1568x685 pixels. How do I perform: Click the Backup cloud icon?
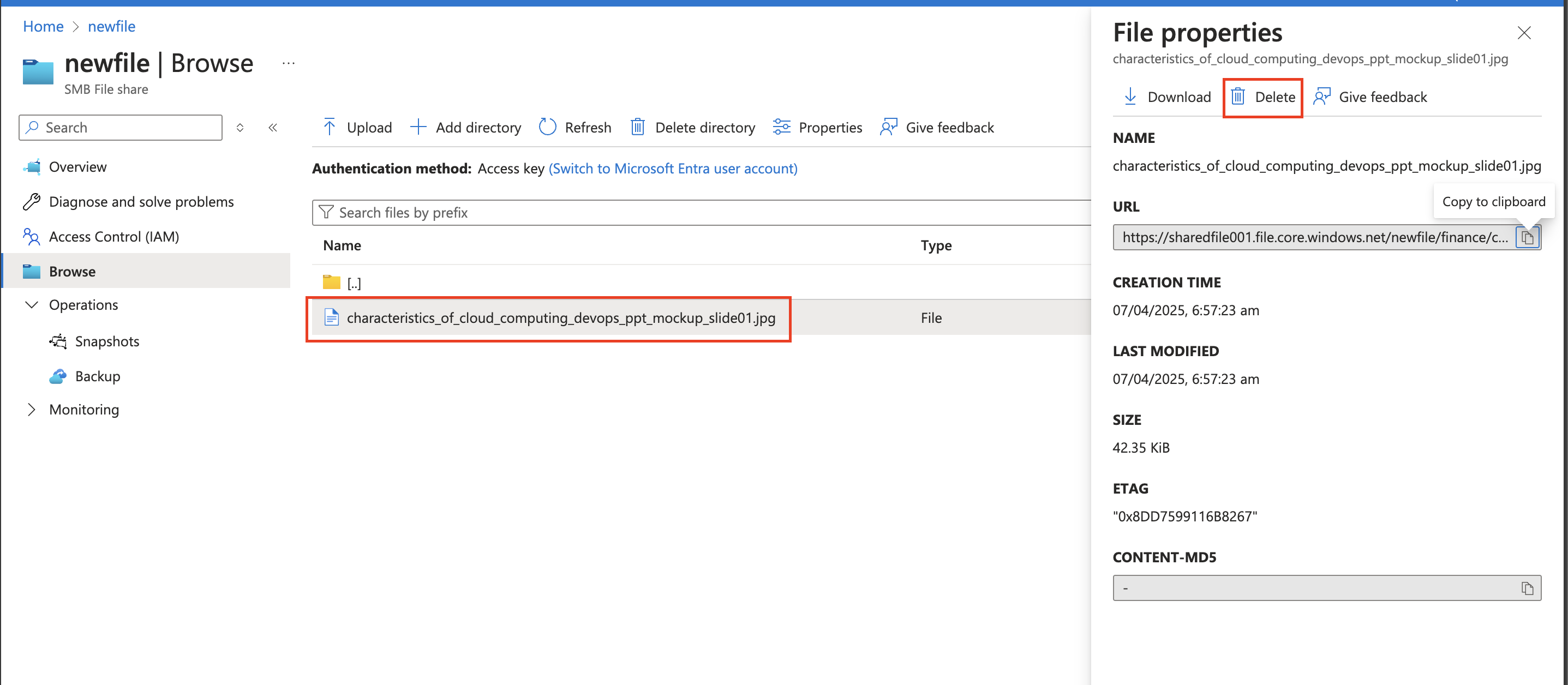pyautogui.click(x=58, y=376)
